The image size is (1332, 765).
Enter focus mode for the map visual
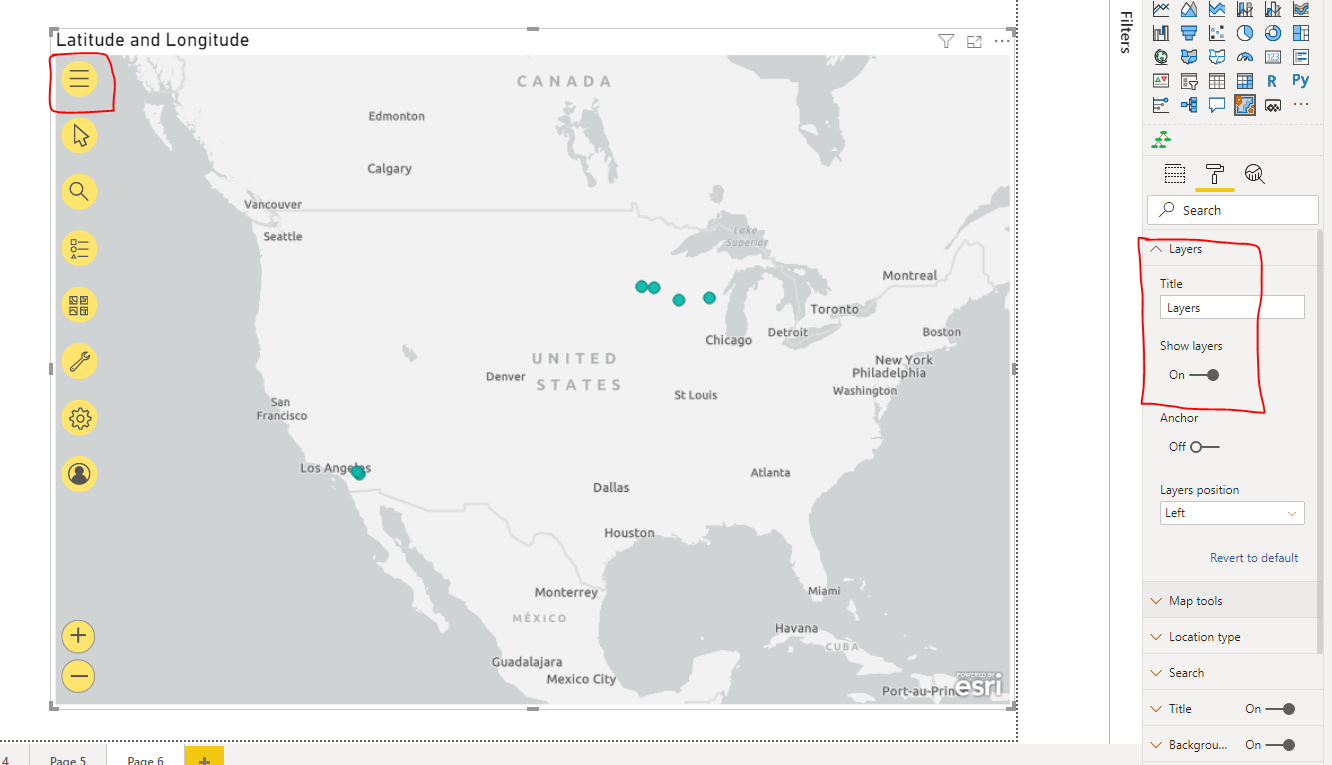pyautogui.click(x=974, y=41)
